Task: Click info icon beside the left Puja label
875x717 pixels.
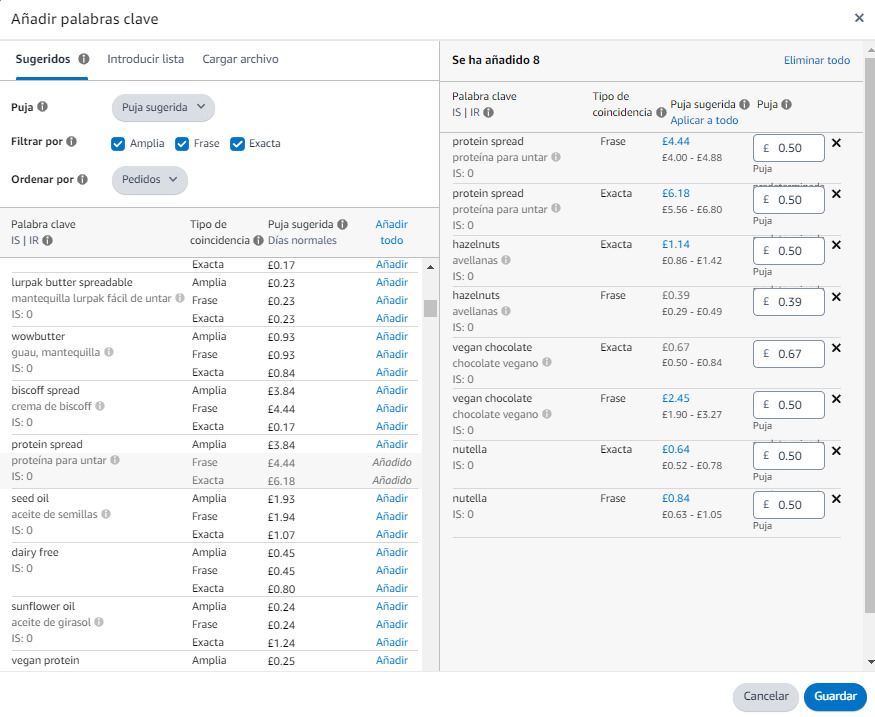Action: [42, 106]
